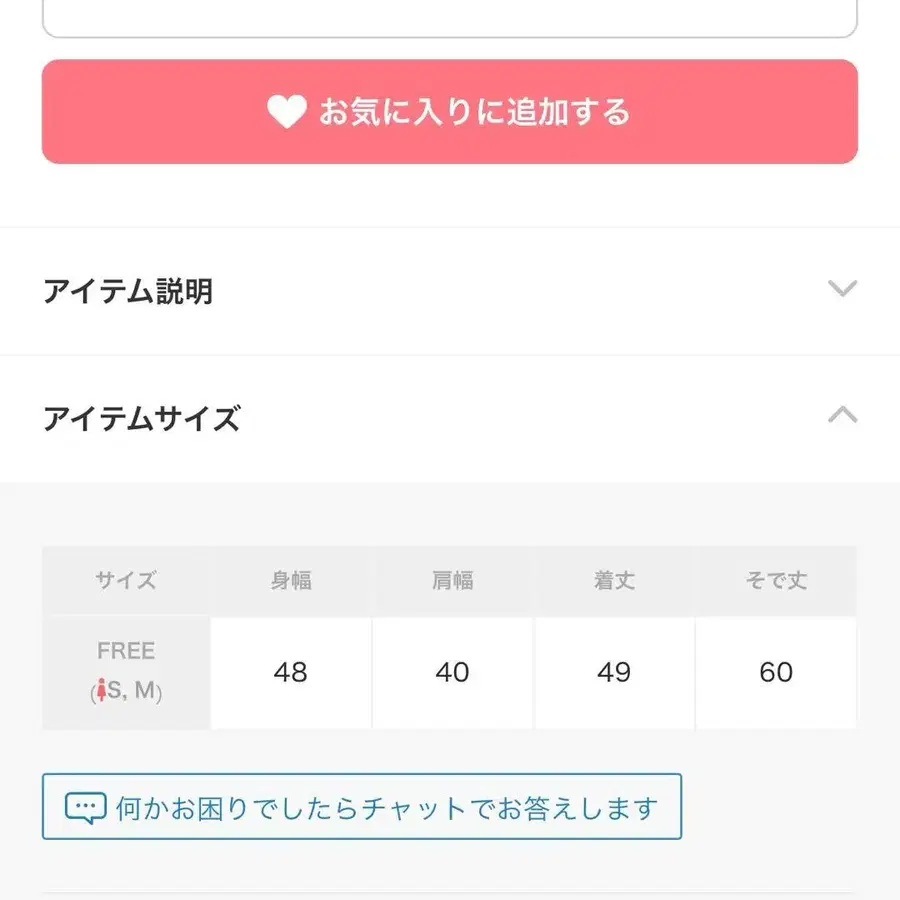
Task: Click the heart icon in the favorites button
Action: click(288, 112)
